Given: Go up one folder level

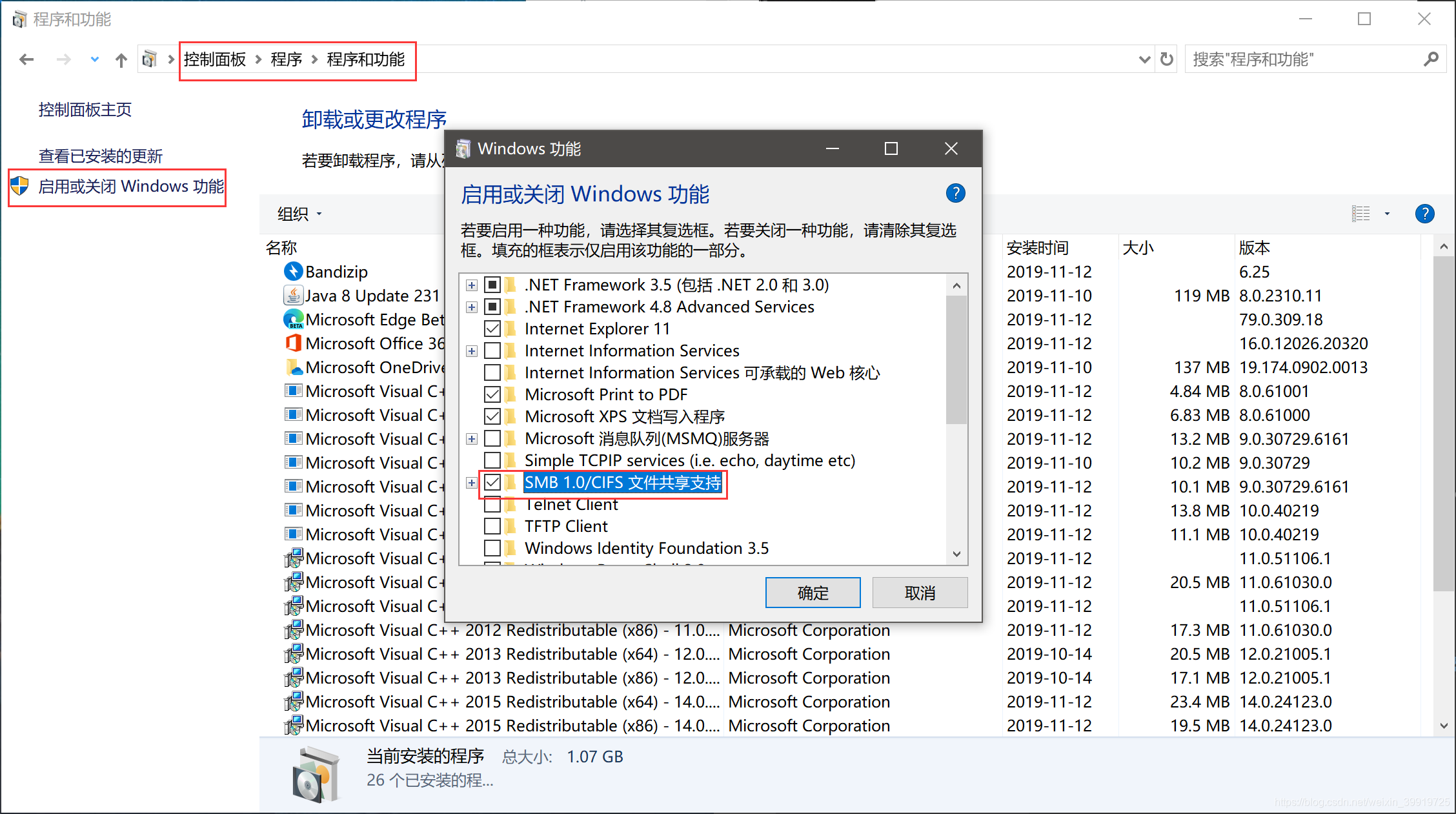Looking at the screenshot, I should [x=121, y=59].
